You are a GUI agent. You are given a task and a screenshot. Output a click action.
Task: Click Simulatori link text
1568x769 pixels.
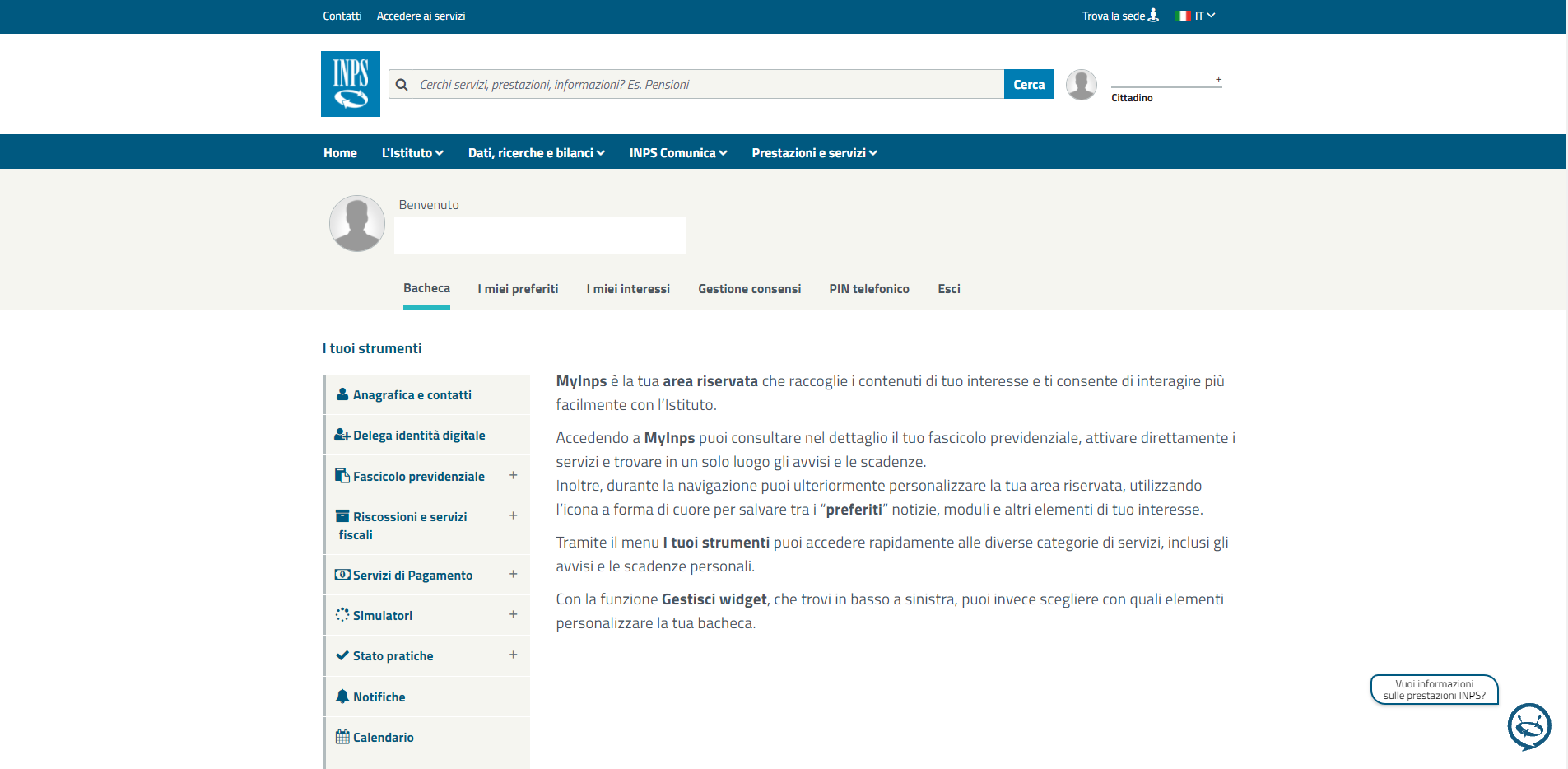pos(383,616)
